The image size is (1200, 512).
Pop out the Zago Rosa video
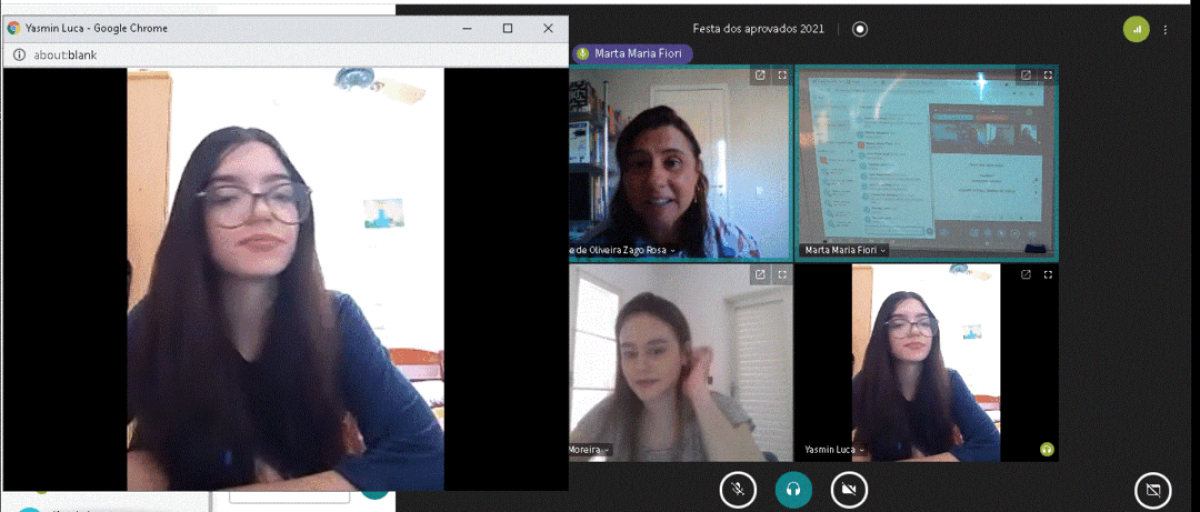(760, 75)
